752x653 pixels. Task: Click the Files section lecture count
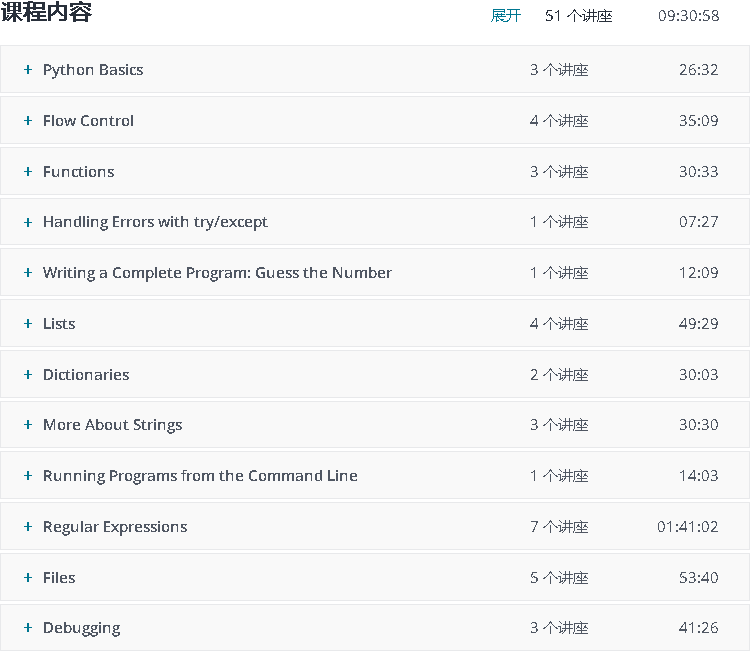(559, 578)
